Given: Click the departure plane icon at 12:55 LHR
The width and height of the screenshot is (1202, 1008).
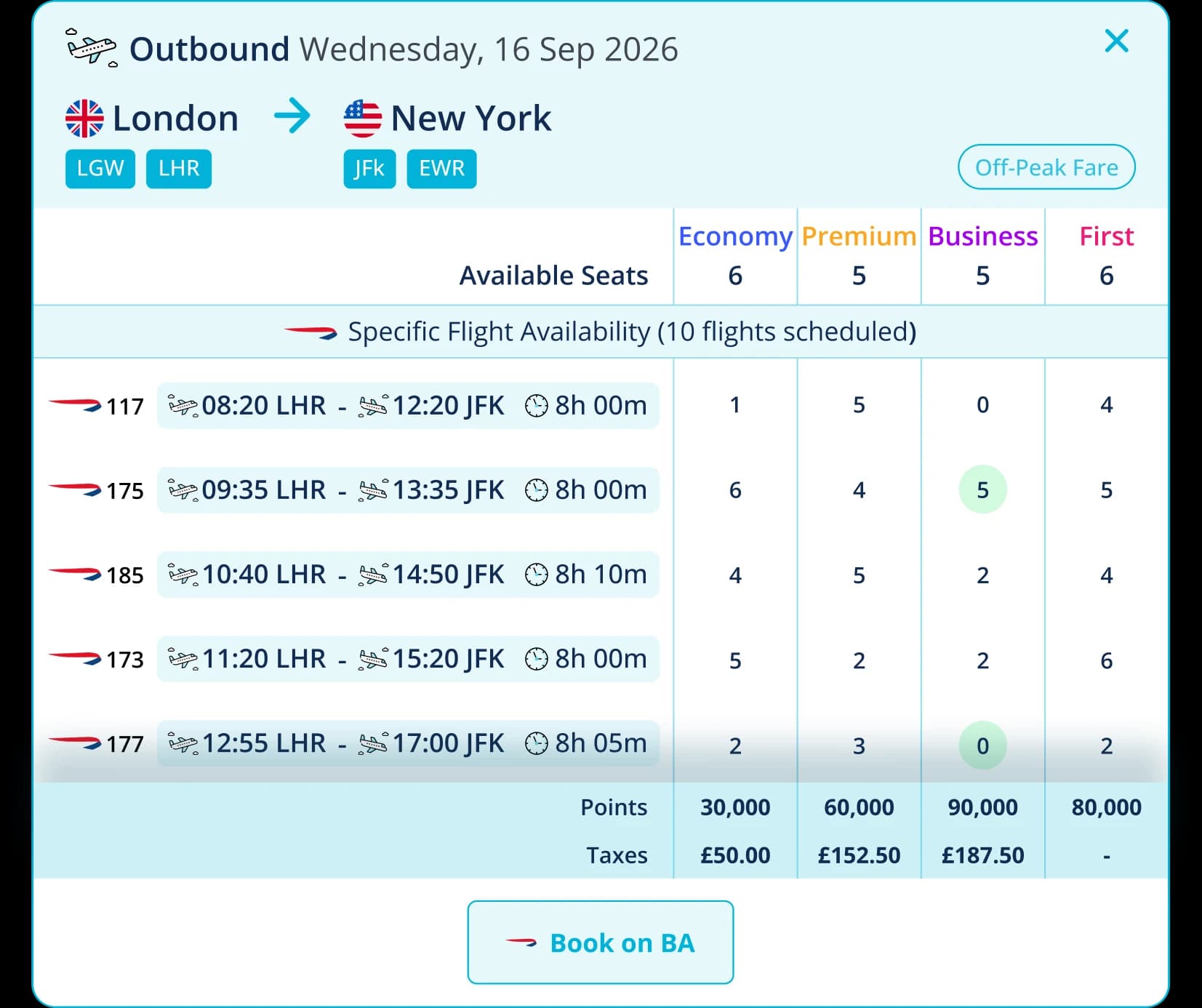Looking at the screenshot, I should coord(183,743).
